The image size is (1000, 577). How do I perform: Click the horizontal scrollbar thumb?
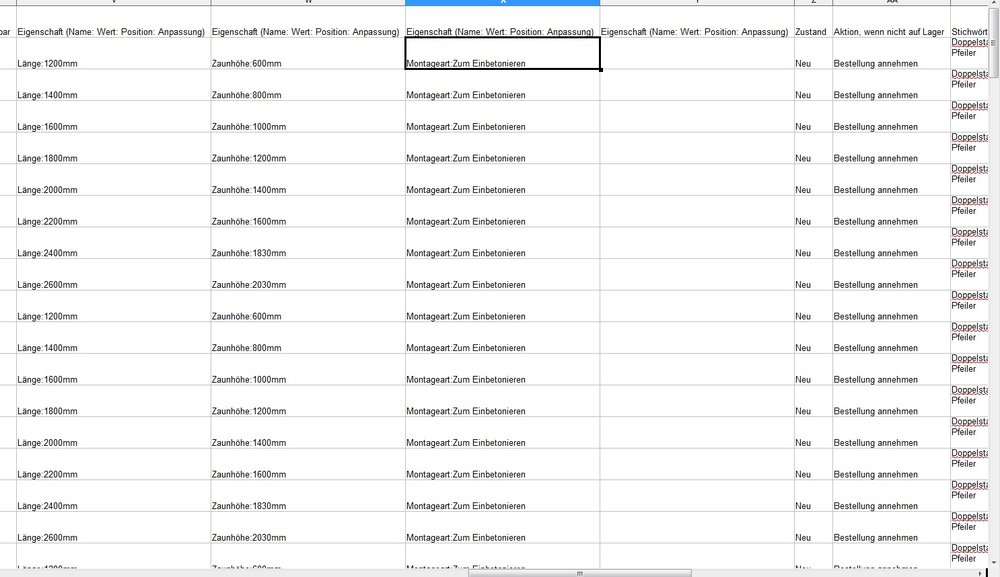click(x=580, y=572)
